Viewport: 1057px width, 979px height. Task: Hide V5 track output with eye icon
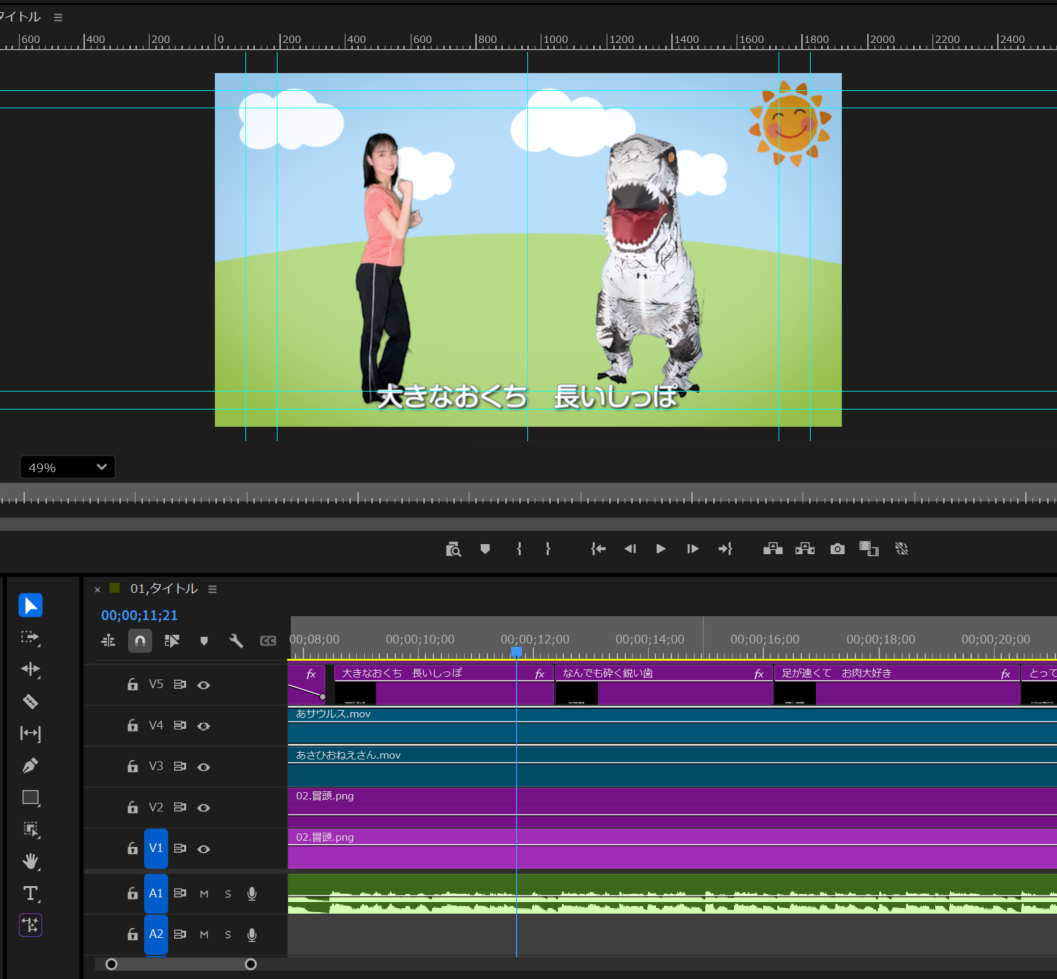click(204, 685)
